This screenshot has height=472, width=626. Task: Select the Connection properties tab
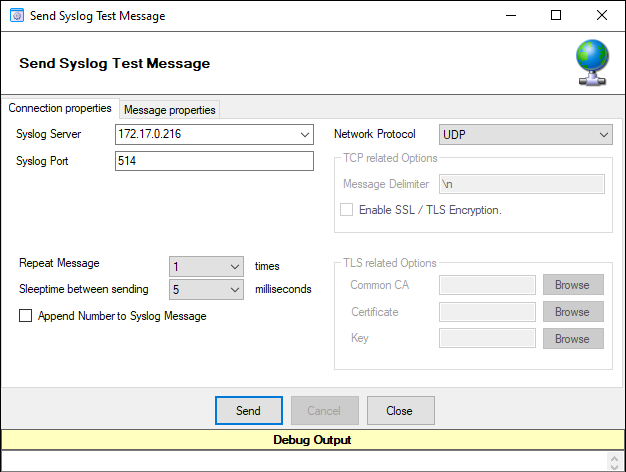[60, 109]
